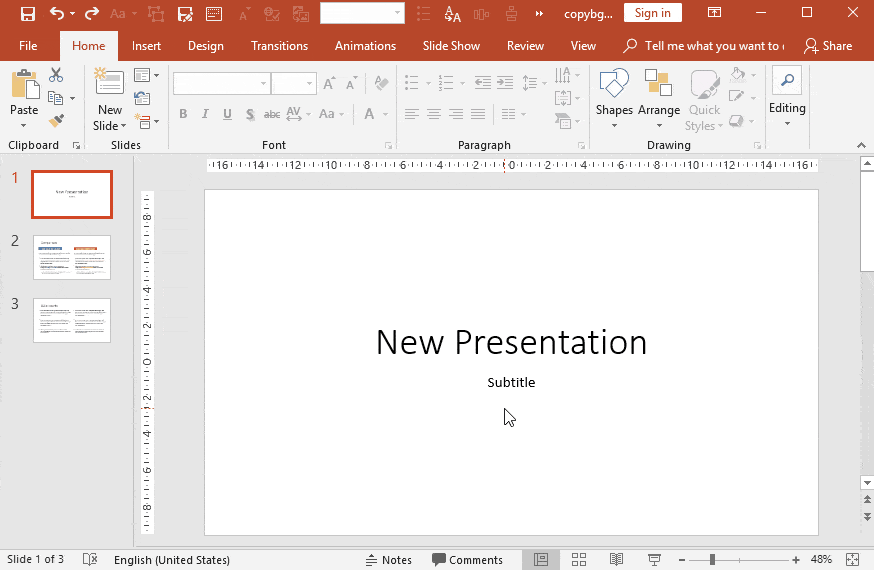Open the Insert tab

pos(146,46)
